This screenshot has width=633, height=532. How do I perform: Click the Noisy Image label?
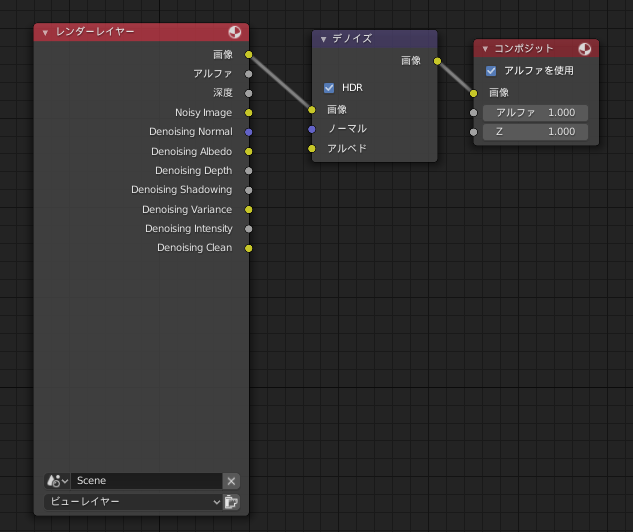pos(203,113)
